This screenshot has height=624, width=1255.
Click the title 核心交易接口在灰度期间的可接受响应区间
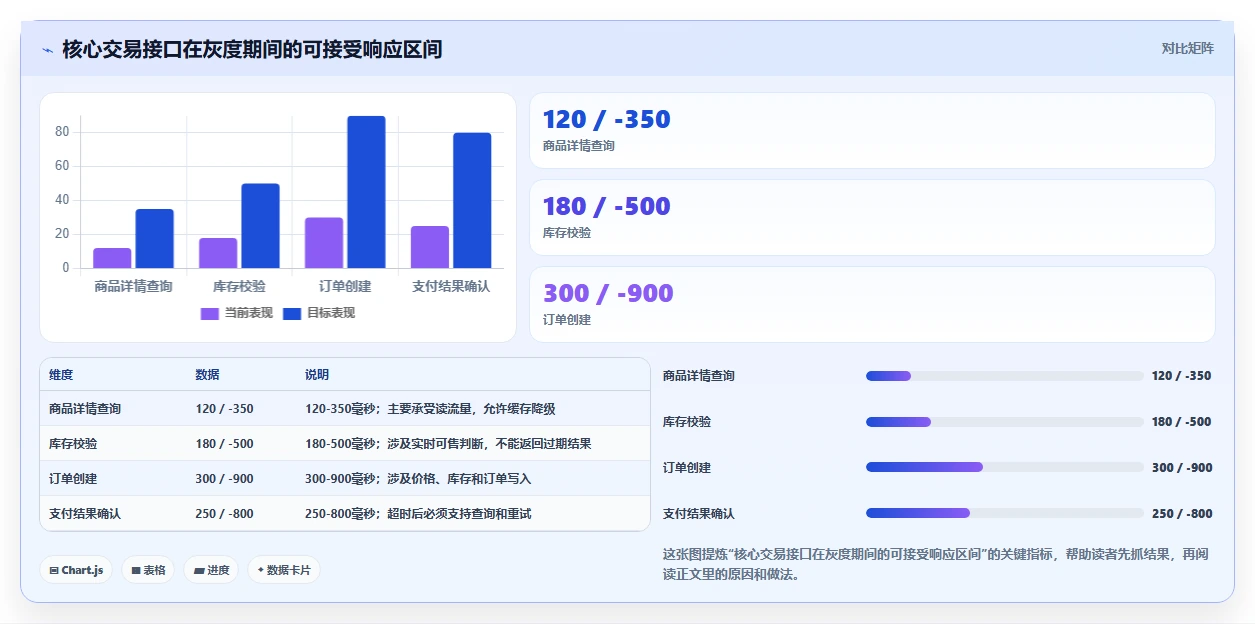pyautogui.click(x=252, y=49)
